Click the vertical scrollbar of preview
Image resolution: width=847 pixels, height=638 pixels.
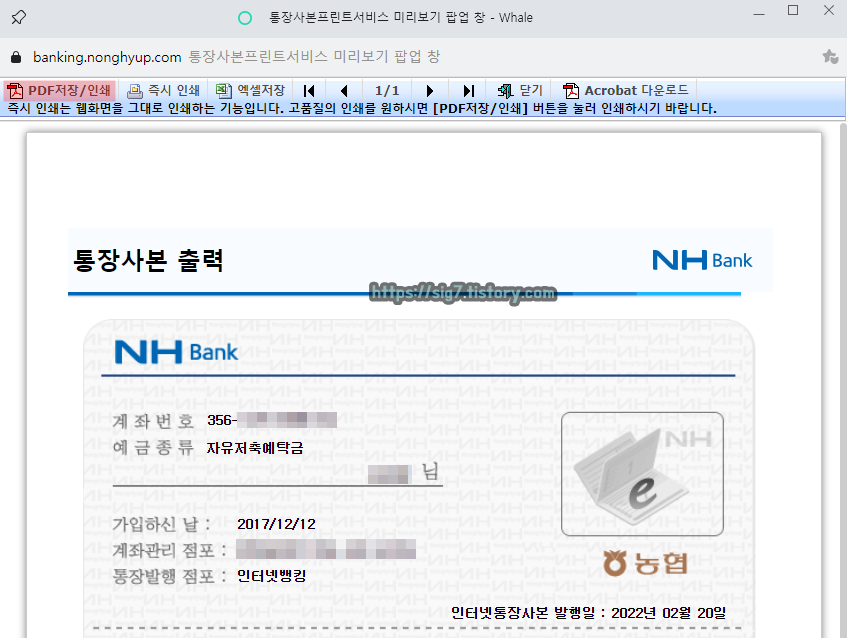point(843,380)
